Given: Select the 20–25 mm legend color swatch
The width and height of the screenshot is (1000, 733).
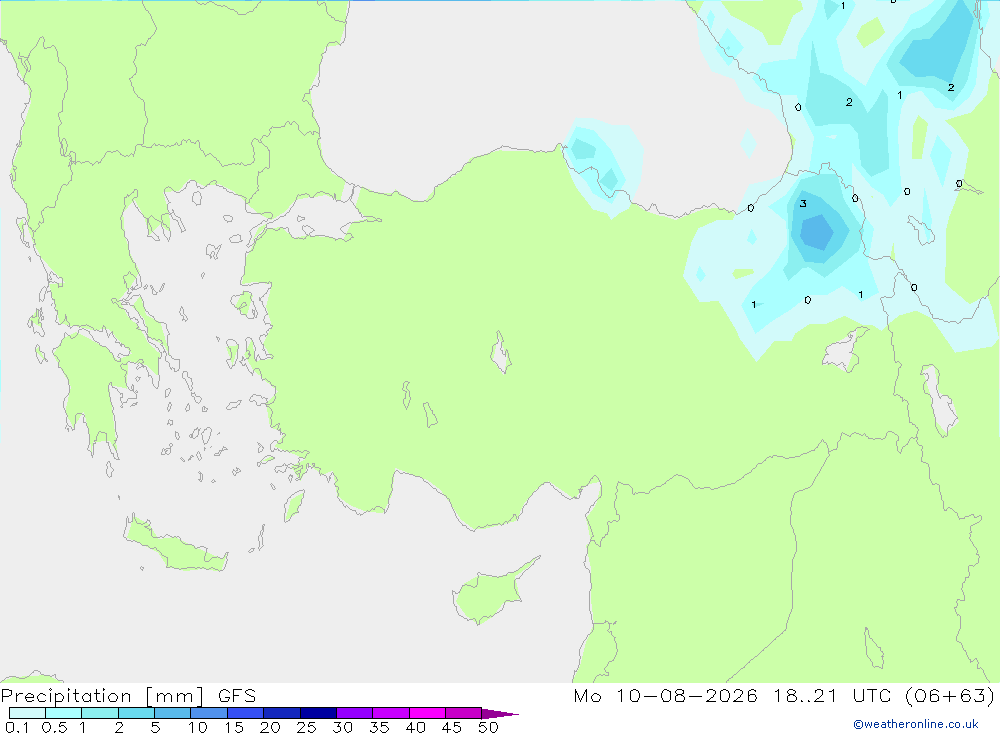Looking at the screenshot, I should point(281,713).
